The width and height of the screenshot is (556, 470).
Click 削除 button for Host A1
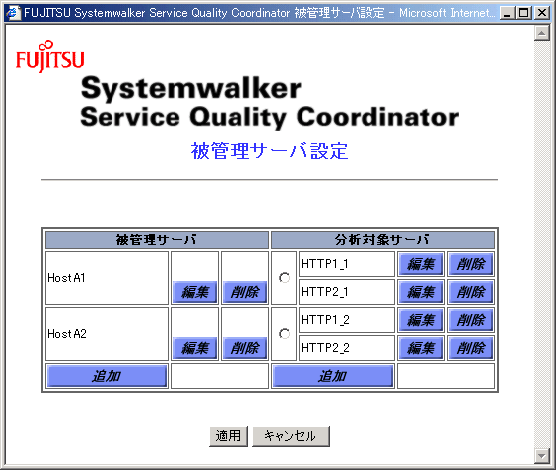point(245,292)
